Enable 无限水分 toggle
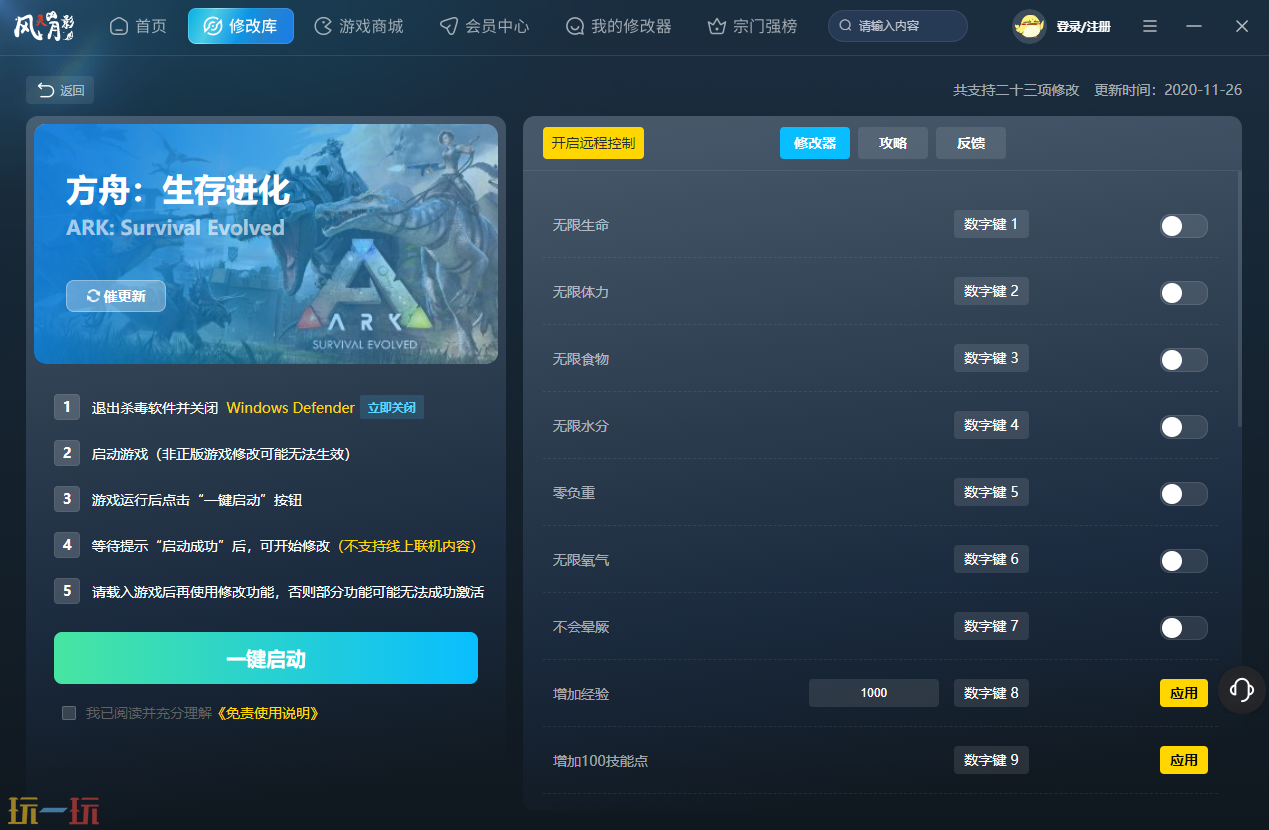This screenshot has width=1269, height=830. pos(1184,427)
